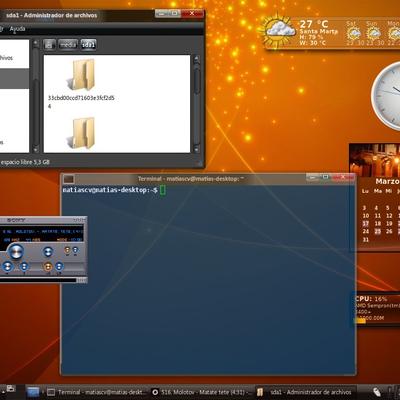The image size is (400, 400).
Task: Click the photo thumbnail above the calendar
Action: [374, 159]
